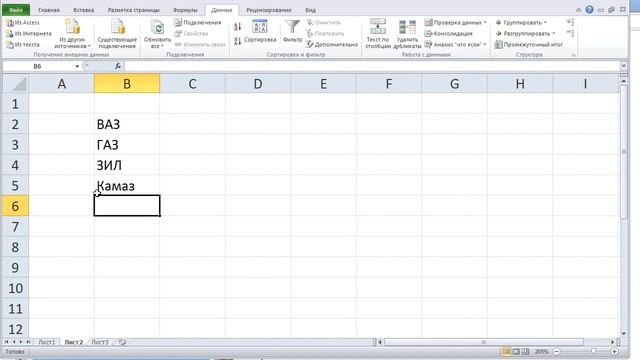
Task: Expand the formula bar
Action: pos(623,66)
